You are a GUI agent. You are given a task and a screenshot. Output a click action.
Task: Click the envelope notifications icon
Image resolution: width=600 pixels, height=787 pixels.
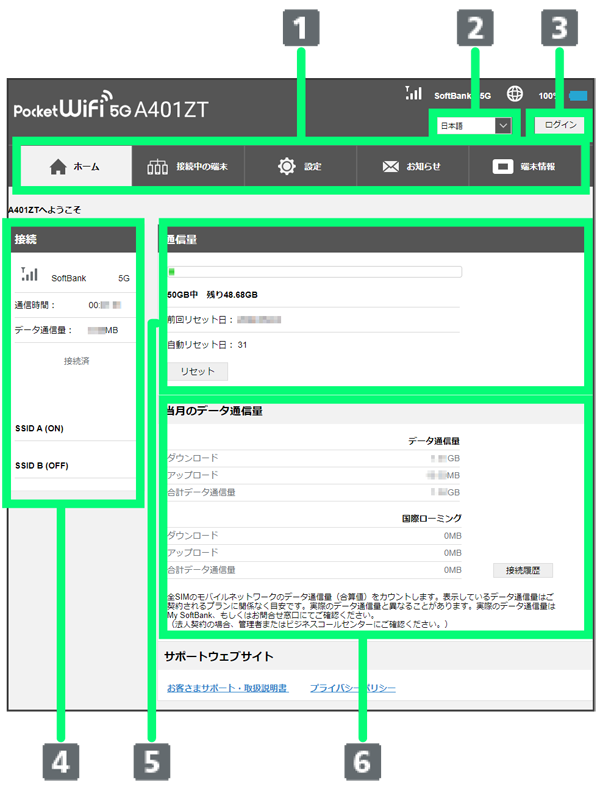pyautogui.click(x=390, y=167)
